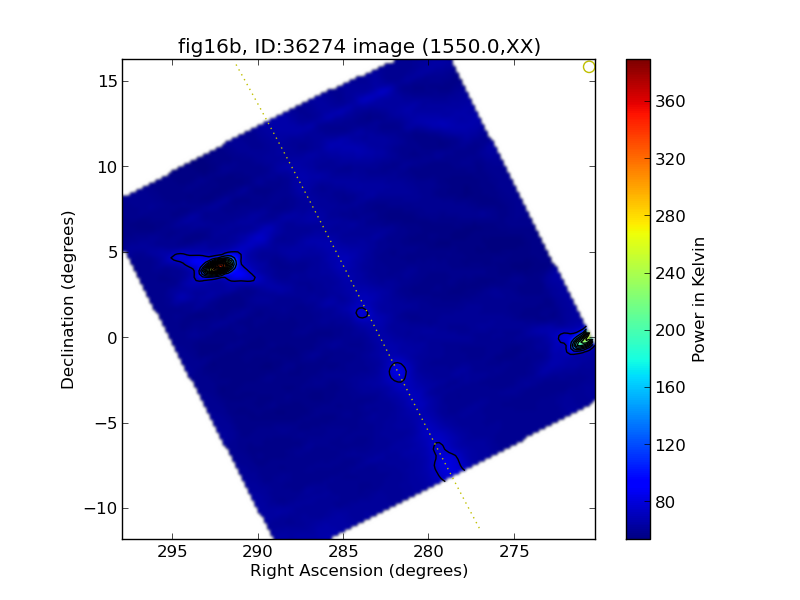Click the 'Right Ascension (degrees)' axis label
The height and width of the screenshot is (600, 800).
click(359, 570)
